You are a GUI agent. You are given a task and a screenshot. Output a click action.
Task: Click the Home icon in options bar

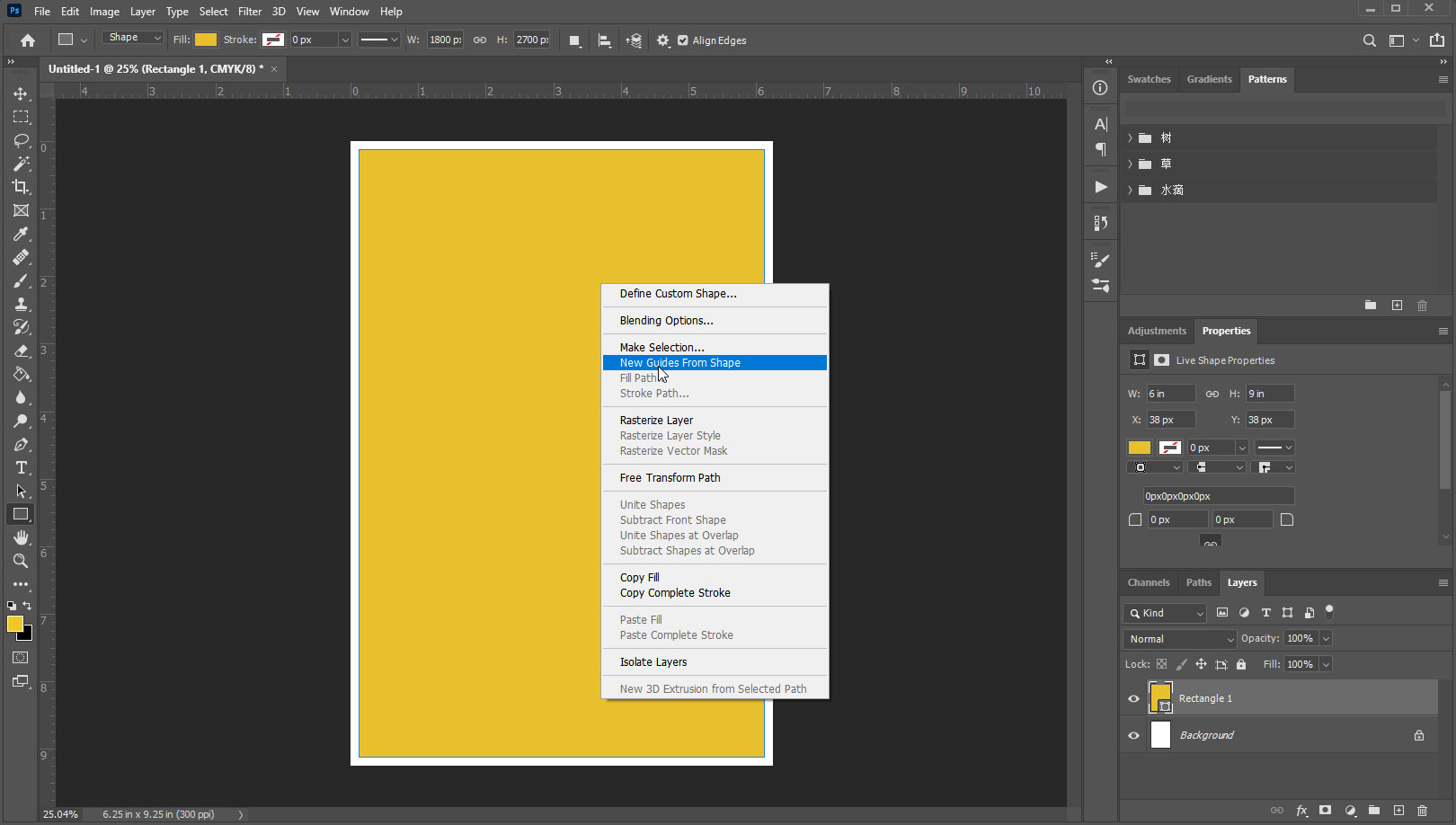coord(28,40)
